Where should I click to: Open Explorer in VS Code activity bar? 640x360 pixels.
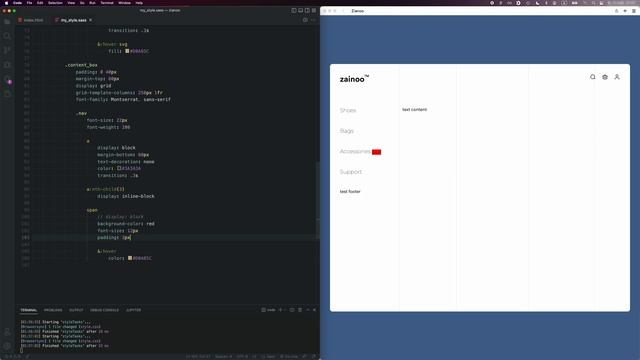[7, 22]
